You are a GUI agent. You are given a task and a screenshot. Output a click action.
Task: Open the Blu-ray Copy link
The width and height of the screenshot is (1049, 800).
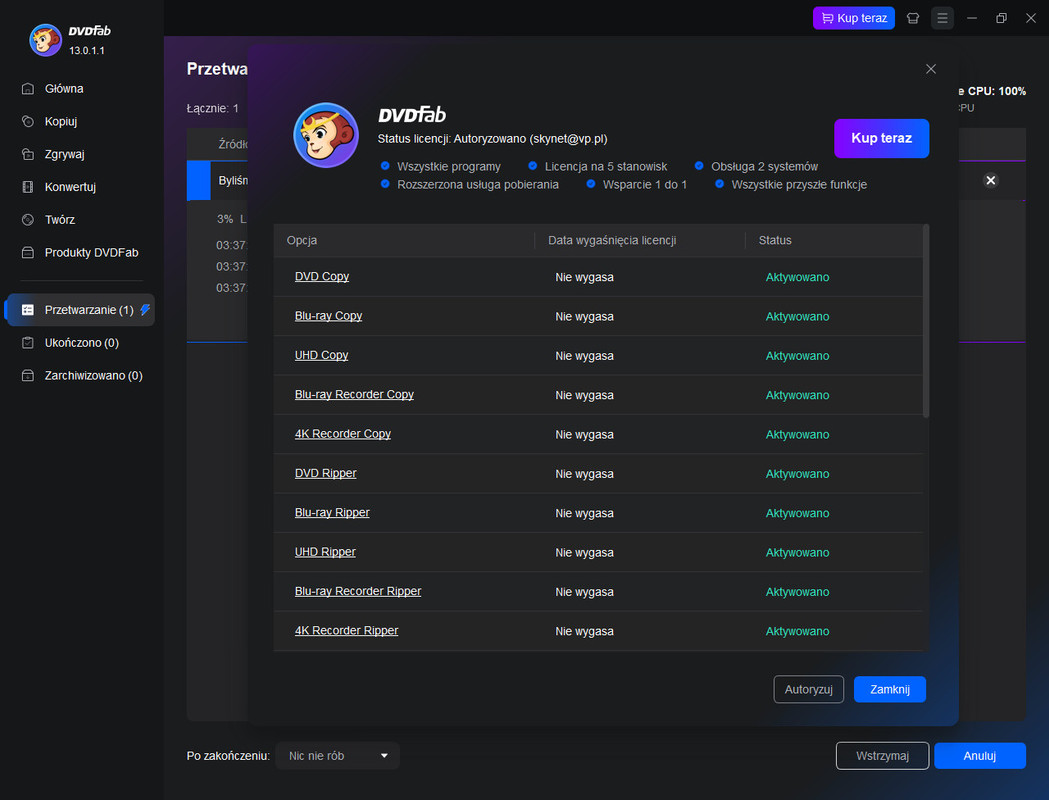pyautogui.click(x=328, y=316)
